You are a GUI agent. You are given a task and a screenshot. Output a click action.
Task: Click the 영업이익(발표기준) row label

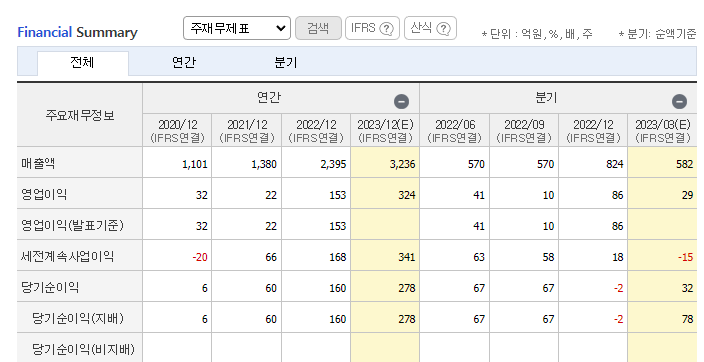pyautogui.click(x=72, y=225)
